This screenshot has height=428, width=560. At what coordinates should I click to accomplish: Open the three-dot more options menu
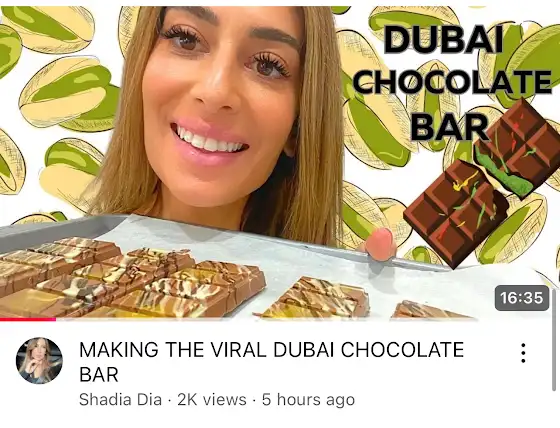(x=523, y=353)
